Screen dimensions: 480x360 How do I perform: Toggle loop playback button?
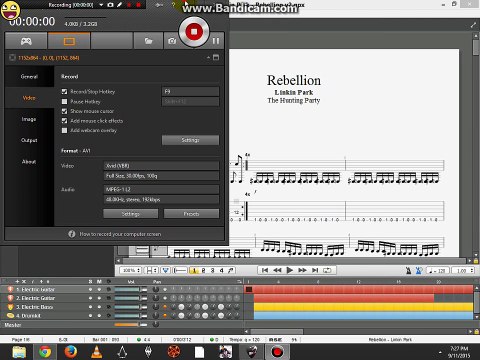(327, 270)
